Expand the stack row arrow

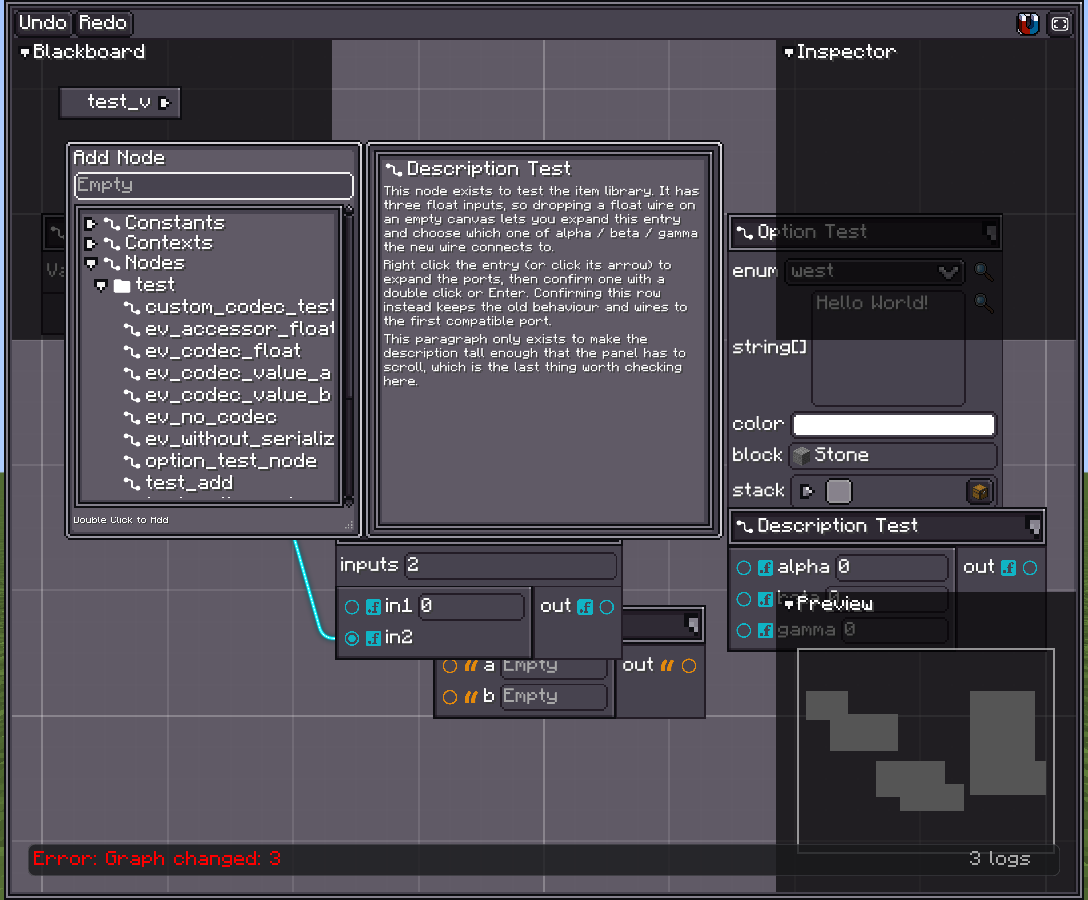click(x=806, y=492)
